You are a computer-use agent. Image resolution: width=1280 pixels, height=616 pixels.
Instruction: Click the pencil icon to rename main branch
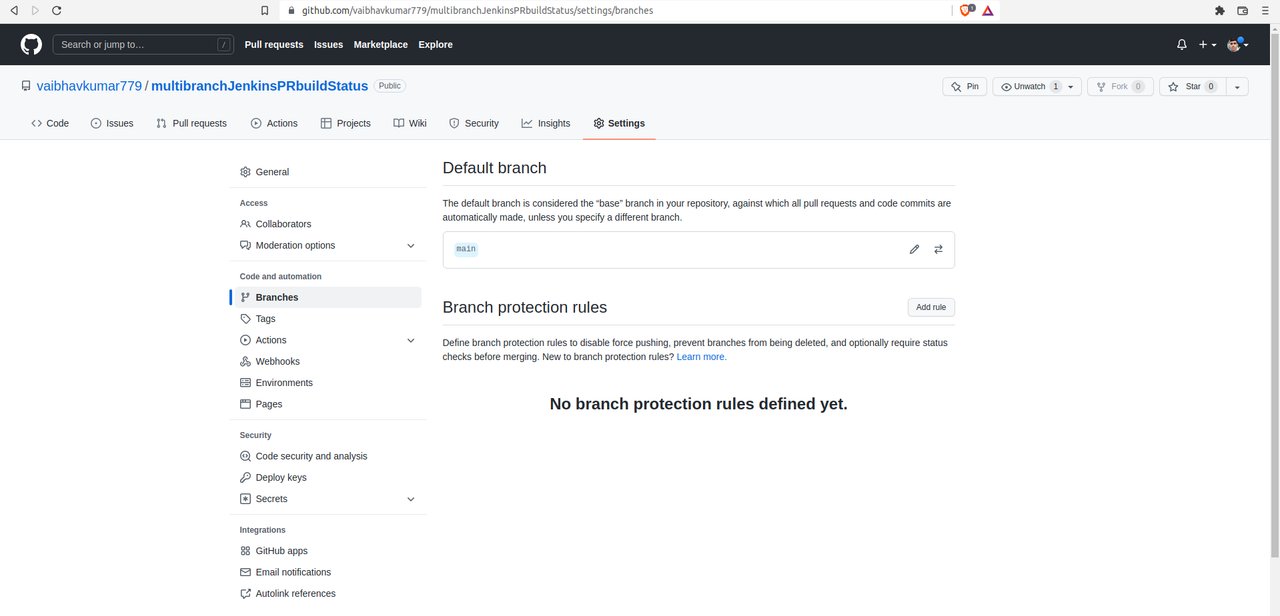[914, 249]
